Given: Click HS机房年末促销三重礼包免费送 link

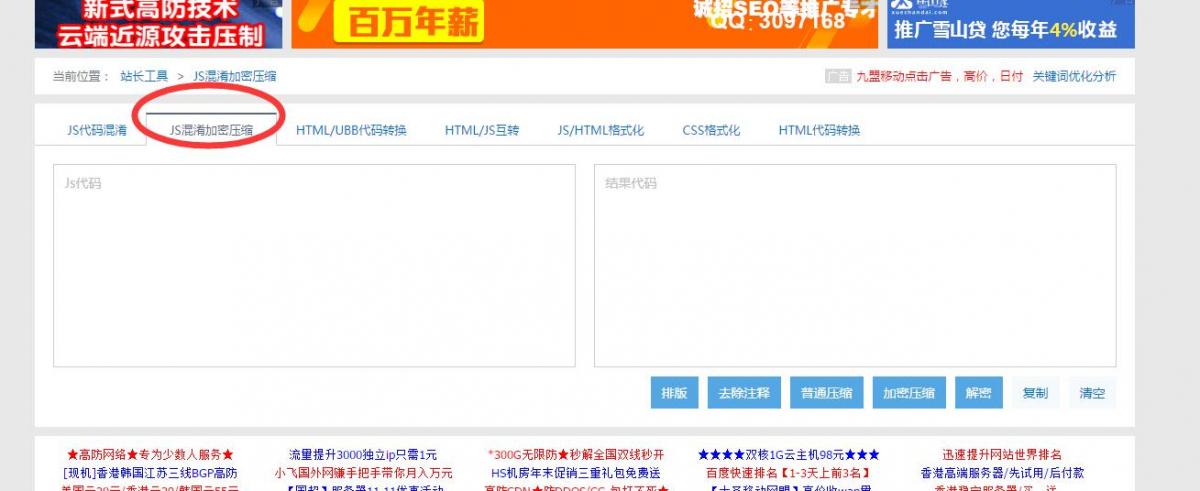Looking at the screenshot, I should [x=576, y=473].
